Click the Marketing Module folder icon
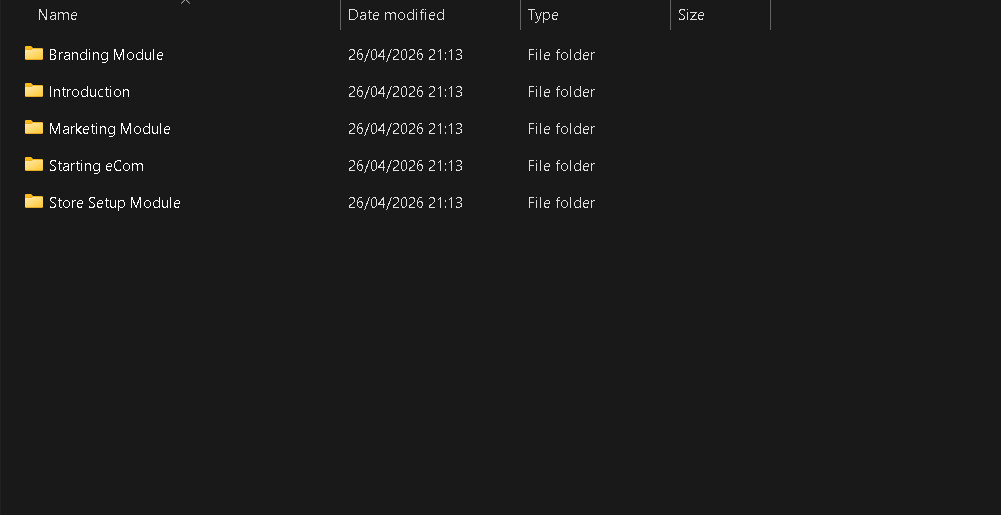This screenshot has width=1001, height=515. click(x=34, y=128)
